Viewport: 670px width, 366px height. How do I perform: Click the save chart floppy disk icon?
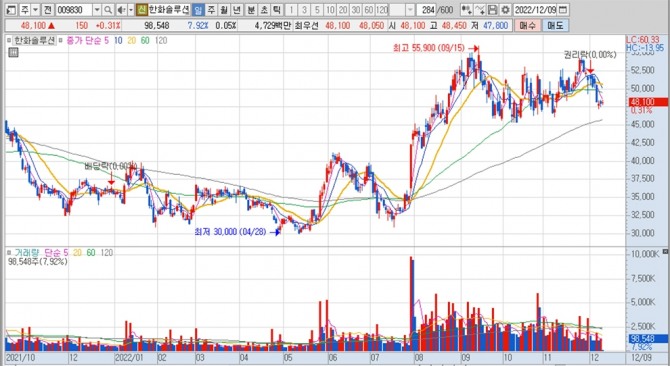click(x=492, y=10)
